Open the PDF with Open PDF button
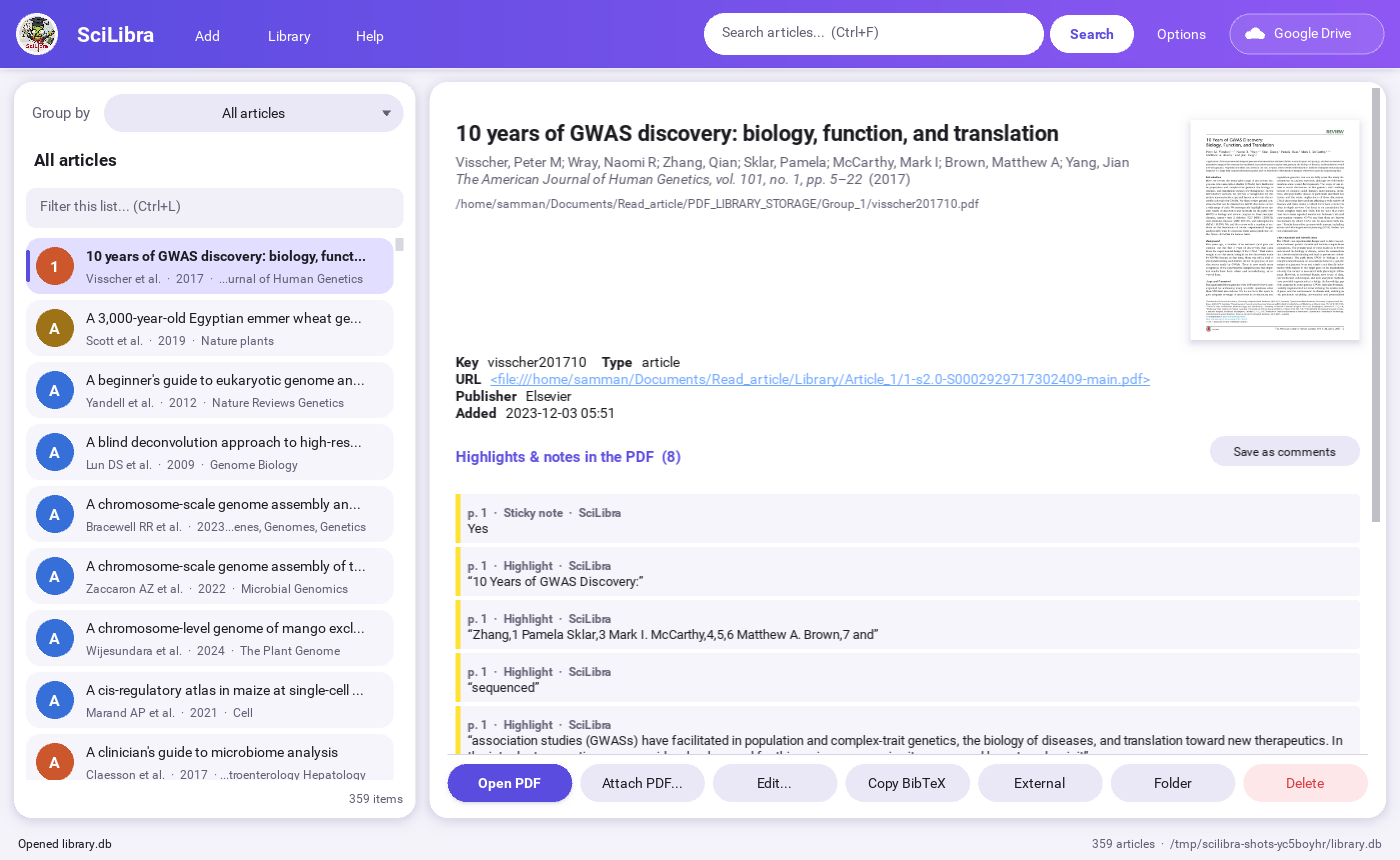The width and height of the screenshot is (1400, 860). [x=510, y=783]
